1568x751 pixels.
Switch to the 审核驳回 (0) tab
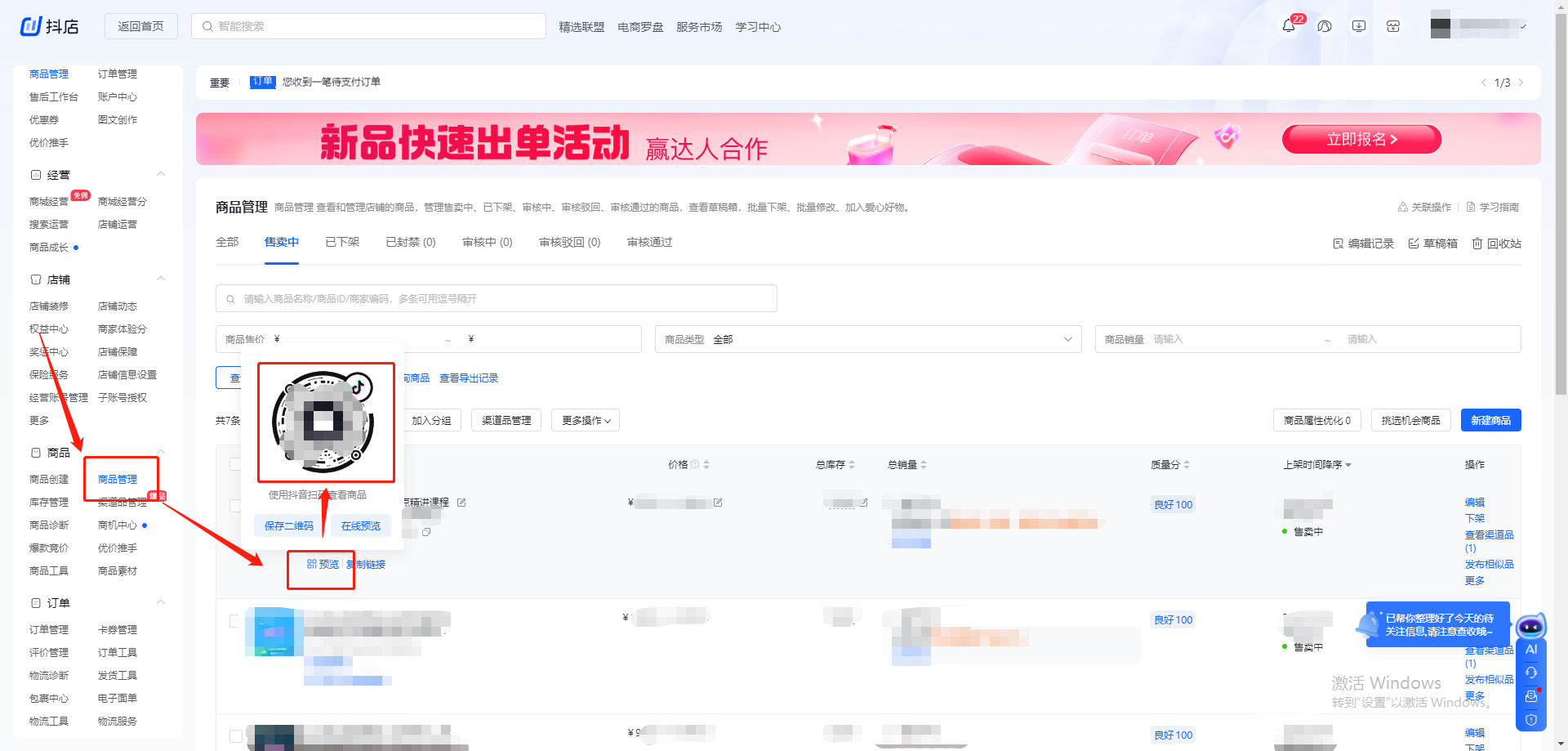coord(570,242)
